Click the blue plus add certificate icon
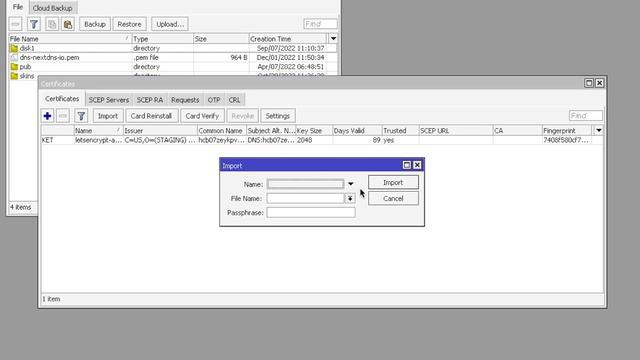The image size is (640, 360). (47, 116)
